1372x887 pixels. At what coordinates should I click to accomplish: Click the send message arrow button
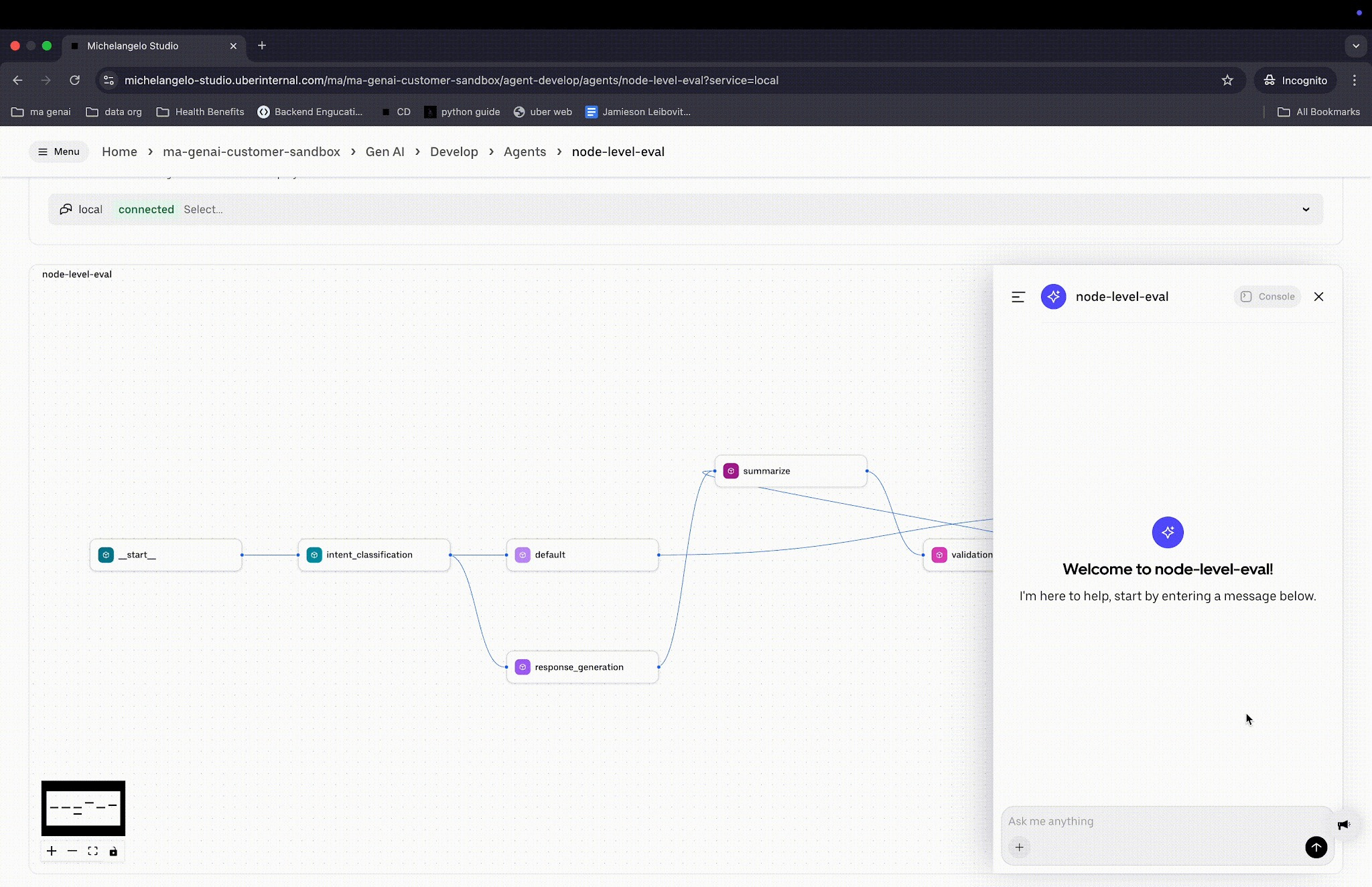tap(1316, 847)
